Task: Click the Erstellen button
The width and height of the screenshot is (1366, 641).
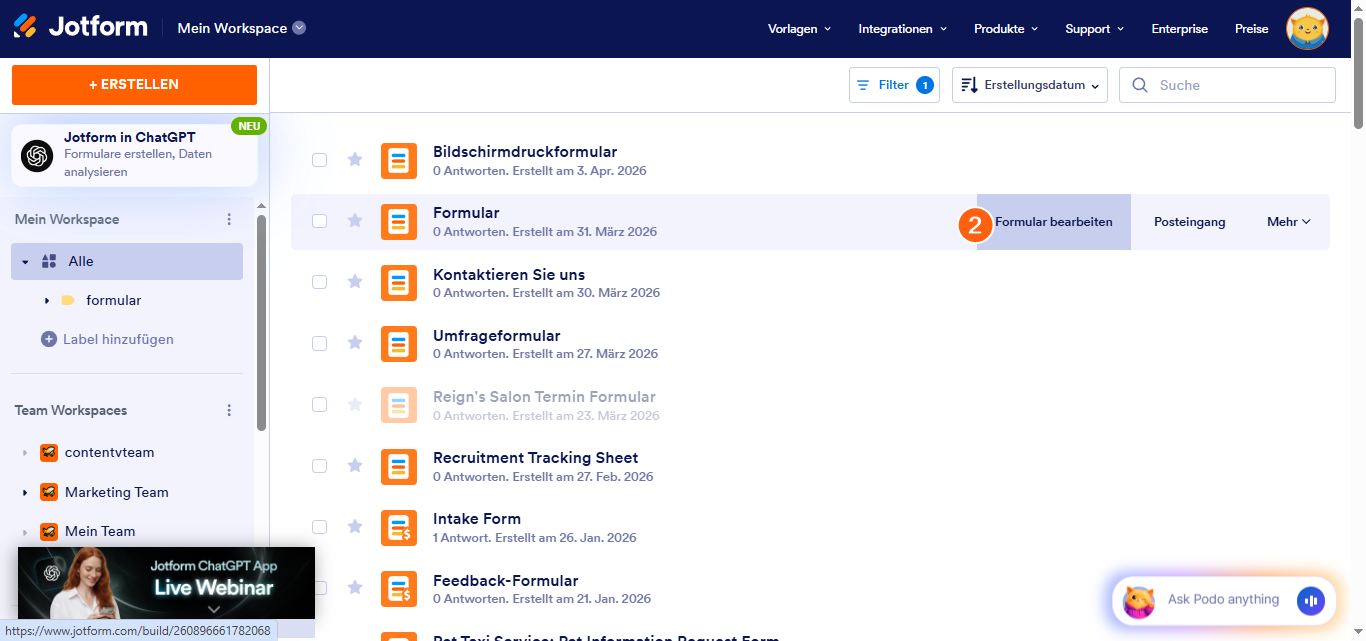Action: click(134, 85)
